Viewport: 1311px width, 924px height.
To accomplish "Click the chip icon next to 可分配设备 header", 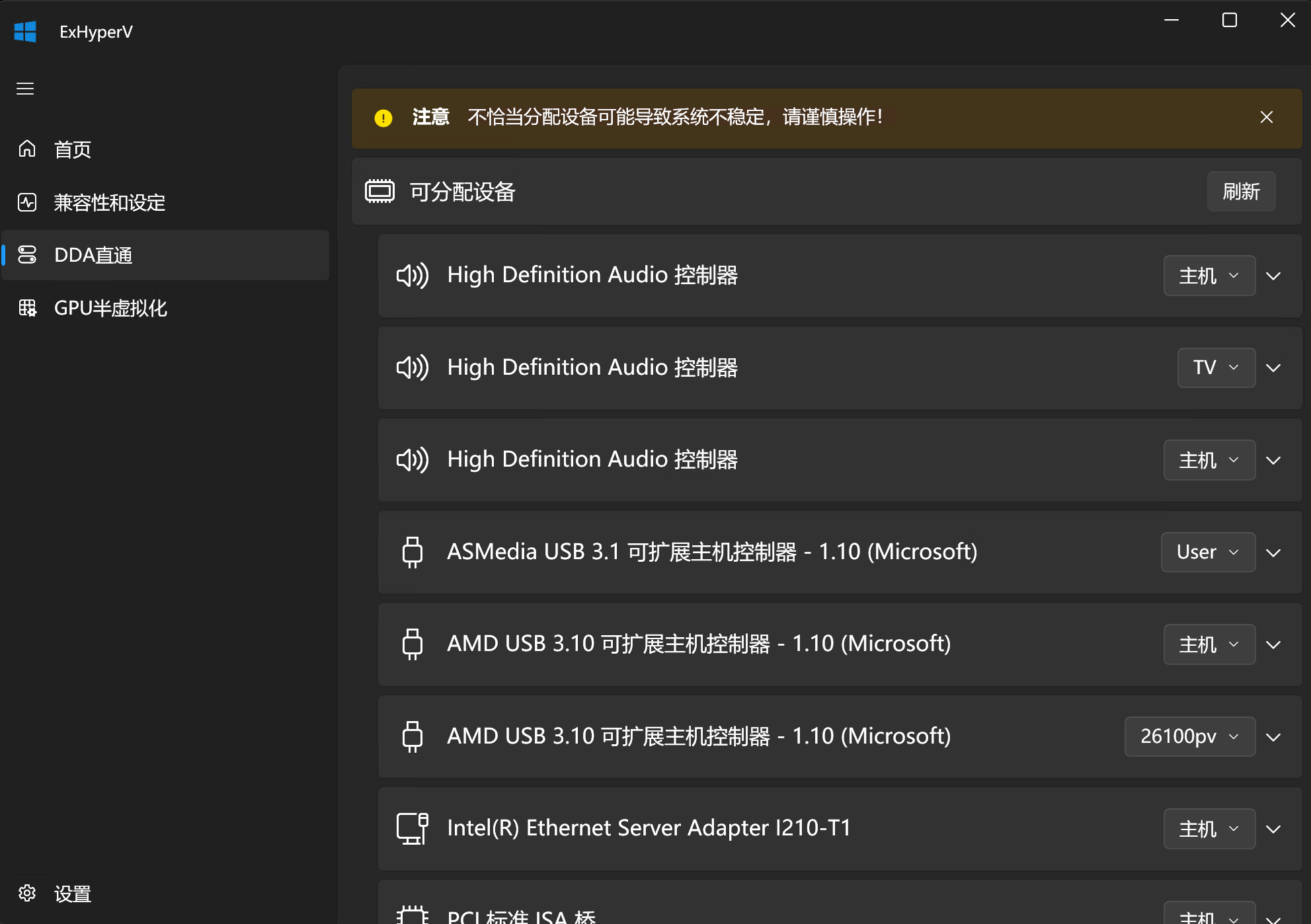I will click(379, 192).
